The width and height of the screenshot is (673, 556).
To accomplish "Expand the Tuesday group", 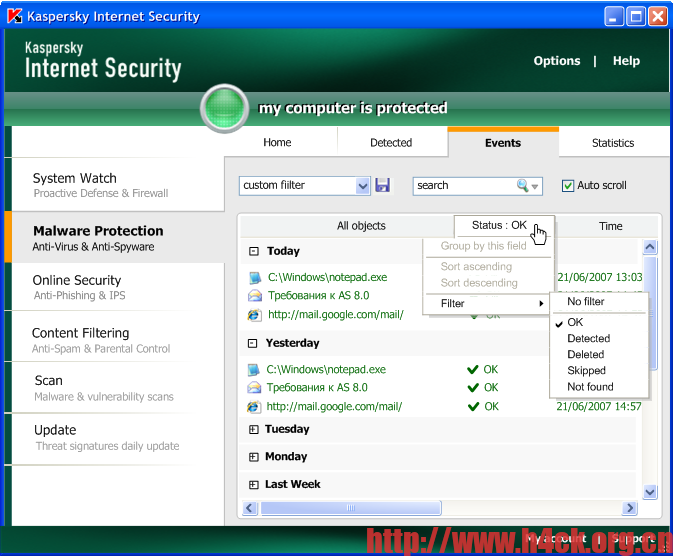I will point(254,429).
